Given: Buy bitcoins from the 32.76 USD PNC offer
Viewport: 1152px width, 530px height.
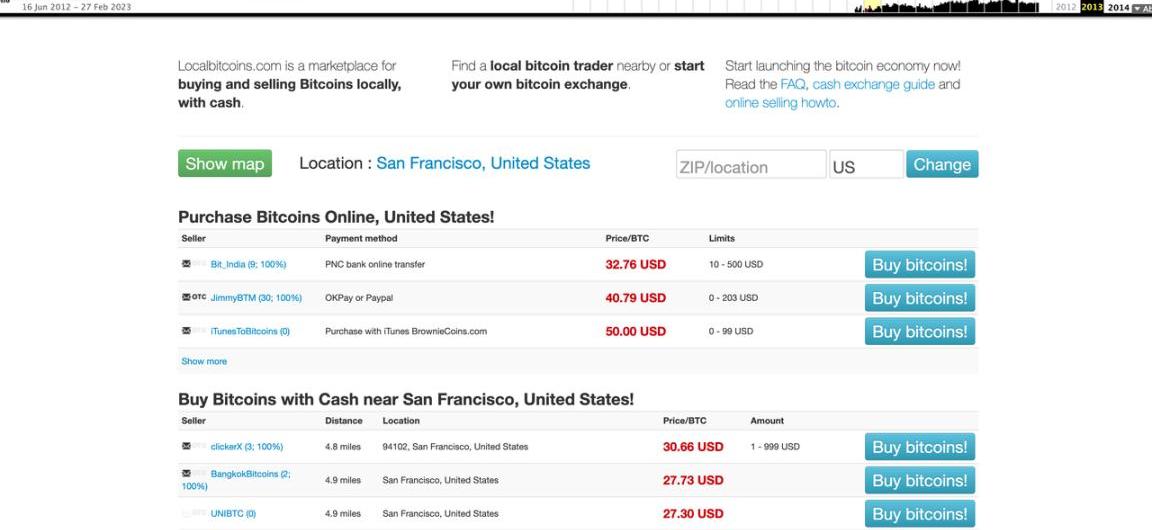Looking at the screenshot, I should [919, 265].
